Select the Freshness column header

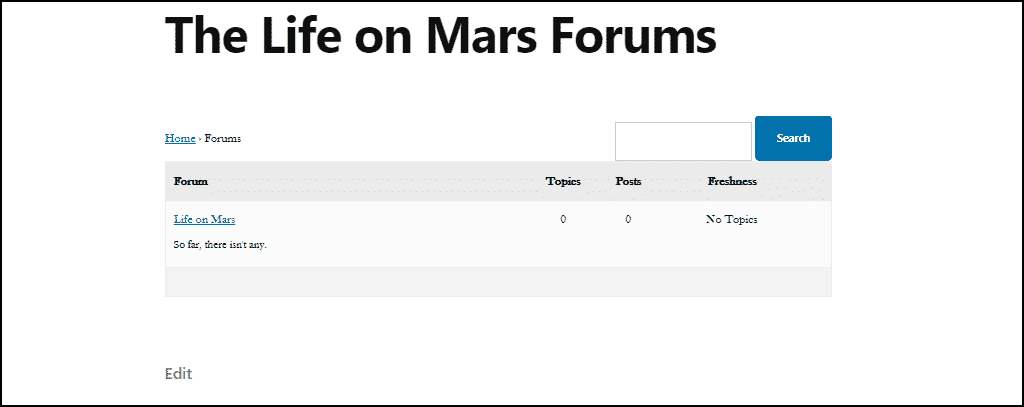click(x=732, y=181)
